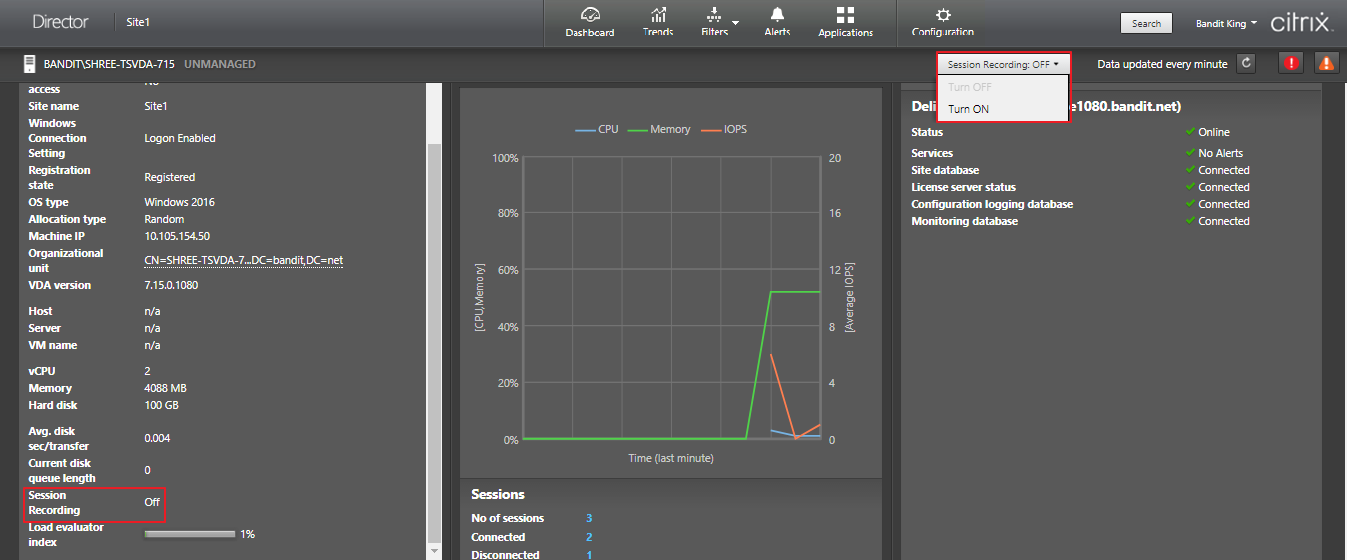The image size is (1347, 560).
Task: Click the UNMANAGED machine label
Action: pos(220,64)
